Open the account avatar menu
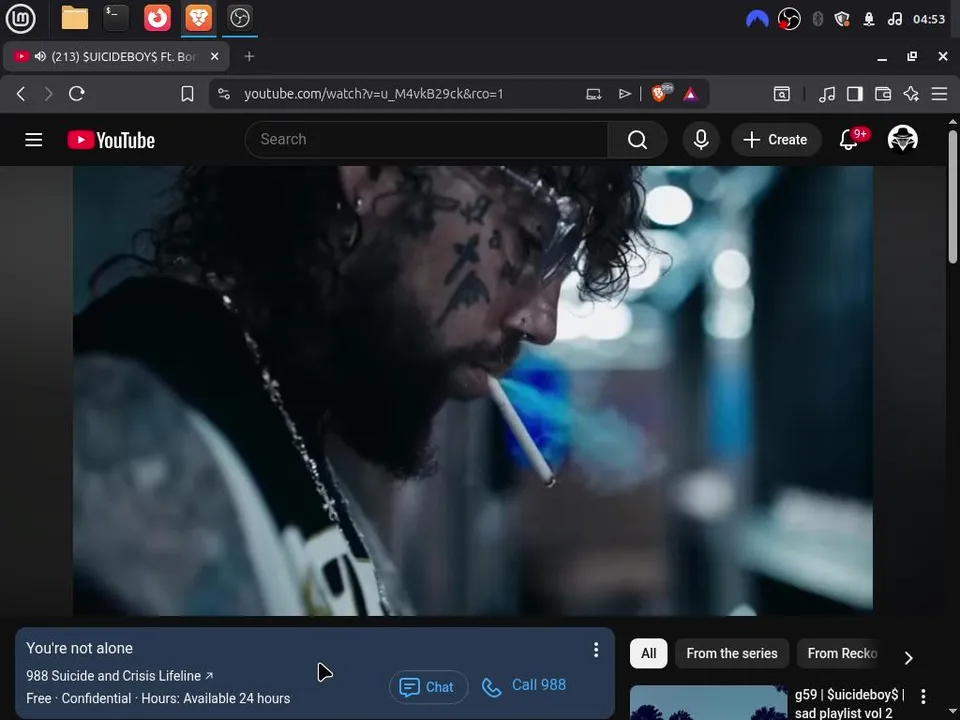 click(x=902, y=140)
